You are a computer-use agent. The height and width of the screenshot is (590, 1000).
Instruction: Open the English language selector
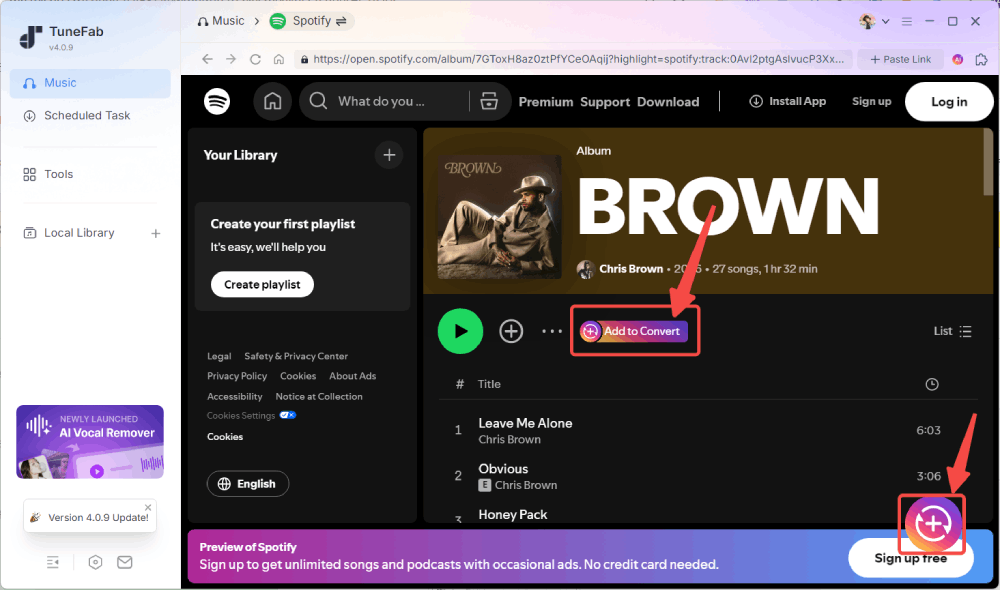tap(247, 484)
